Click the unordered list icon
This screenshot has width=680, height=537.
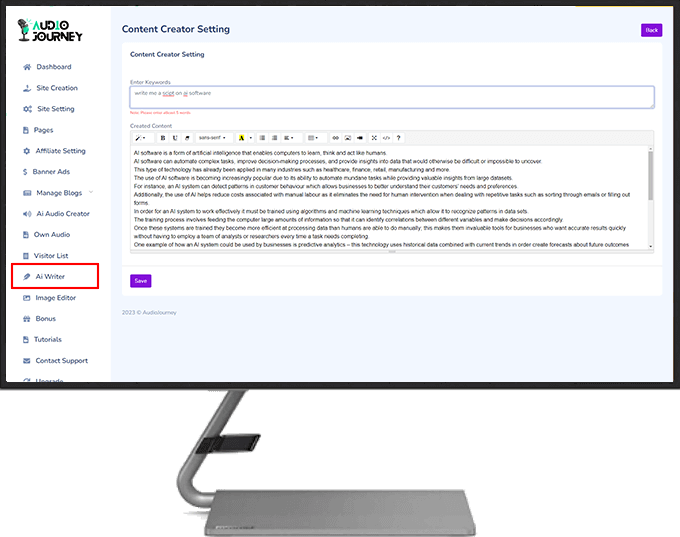pos(262,138)
